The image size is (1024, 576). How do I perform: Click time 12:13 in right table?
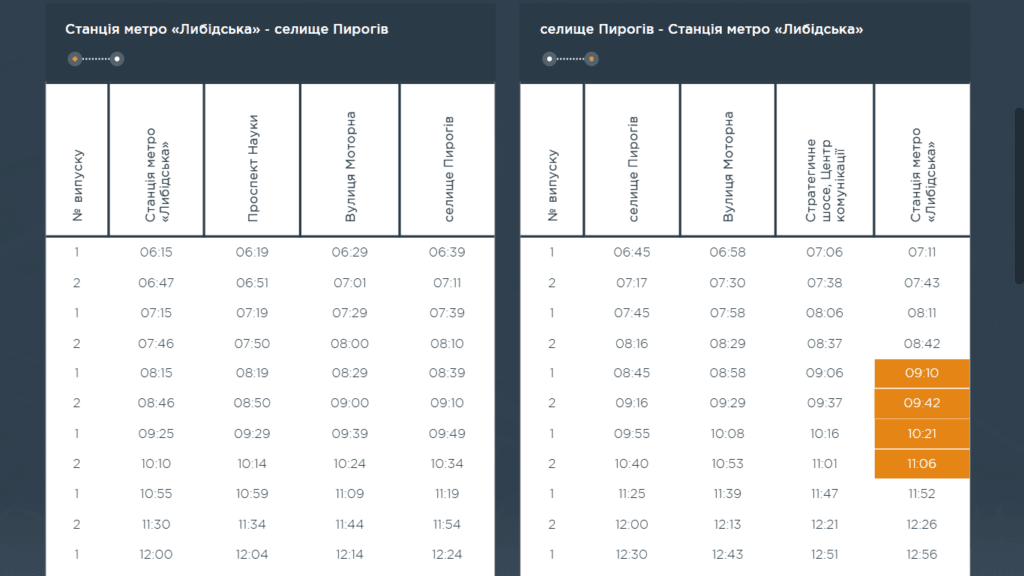[728, 524]
